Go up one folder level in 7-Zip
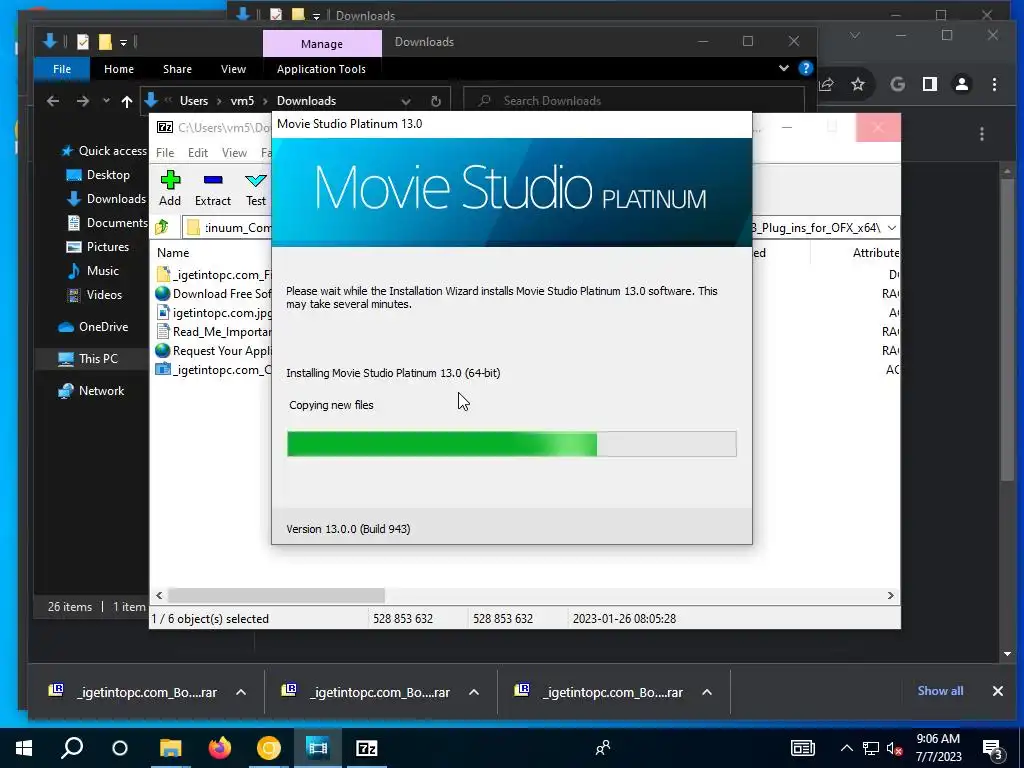The image size is (1024, 768). (x=162, y=227)
